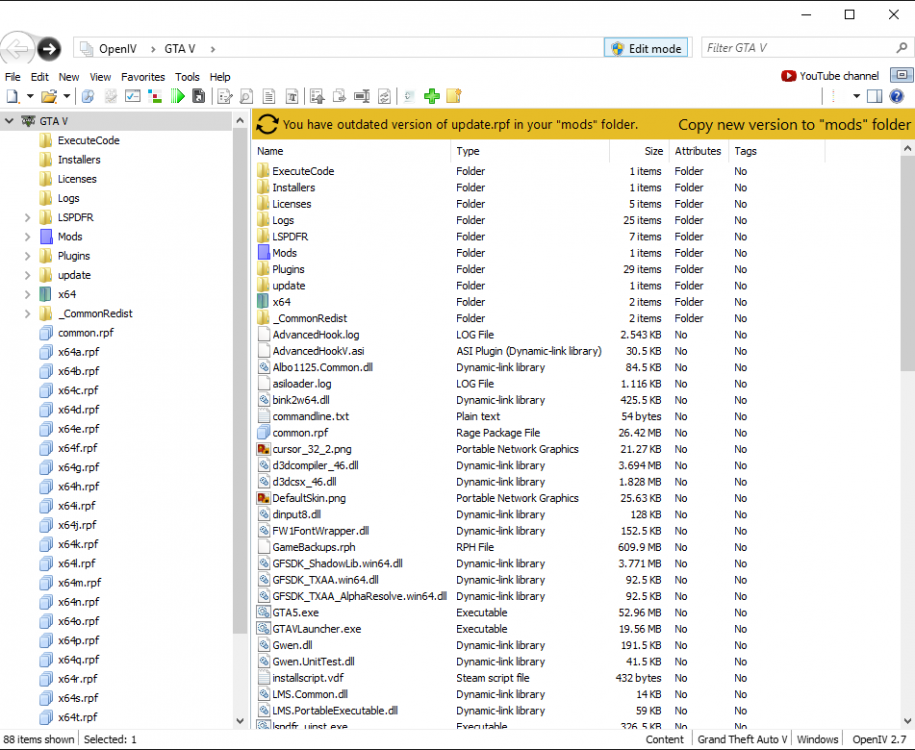This screenshot has width=915, height=750.
Task: Click the Content status bar entry
Action: (664, 739)
